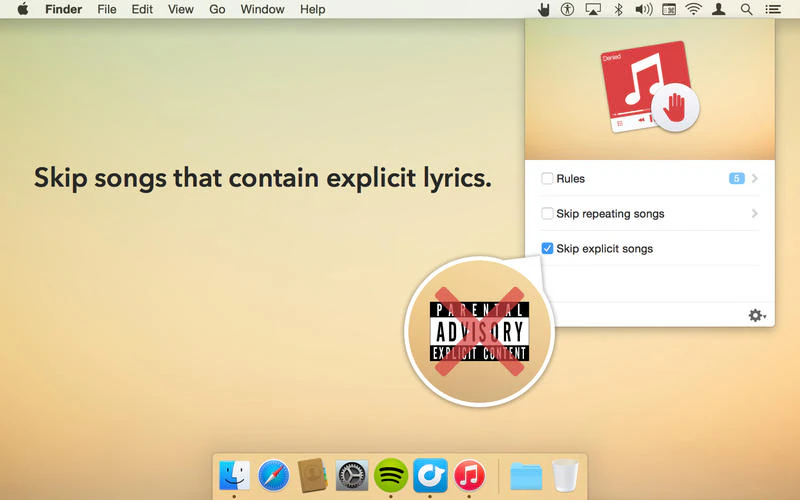Expand Skip repeating songs options chevron

coord(755,213)
